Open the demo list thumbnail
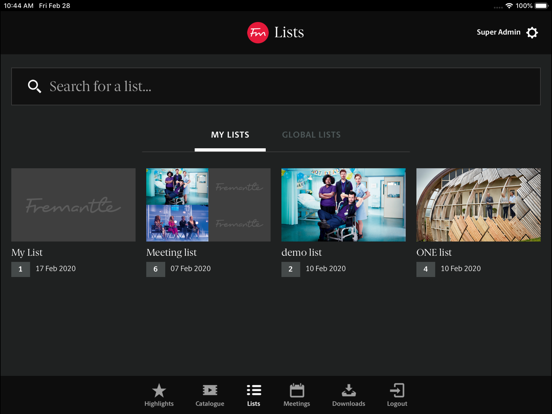This screenshot has height=414, width=552. [343, 205]
